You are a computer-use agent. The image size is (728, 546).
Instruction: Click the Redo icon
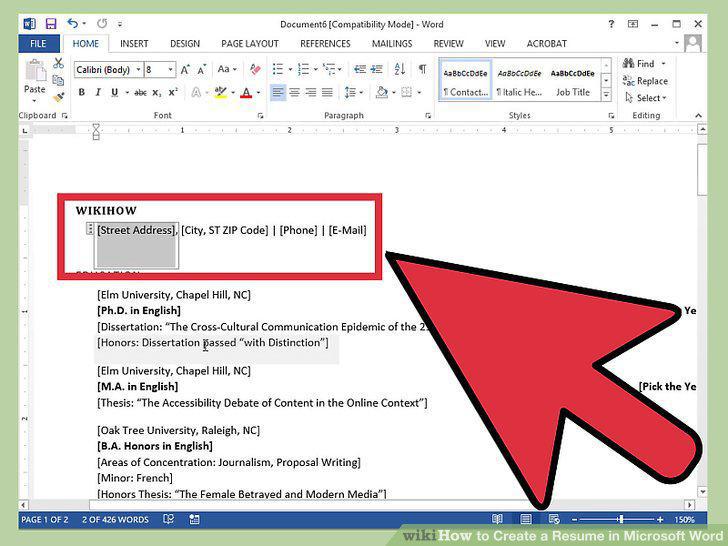click(x=102, y=23)
